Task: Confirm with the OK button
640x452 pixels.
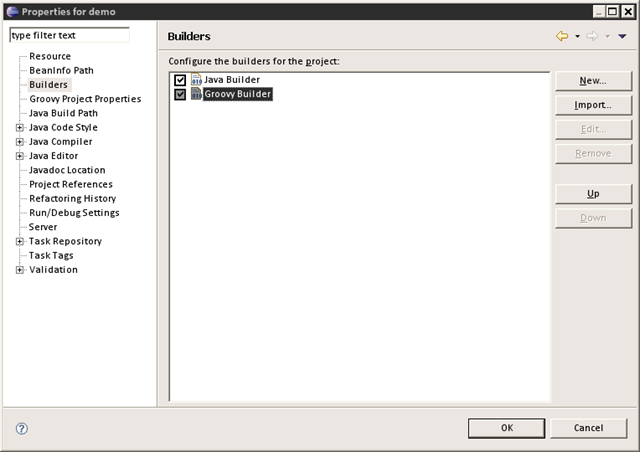Action: [x=507, y=428]
